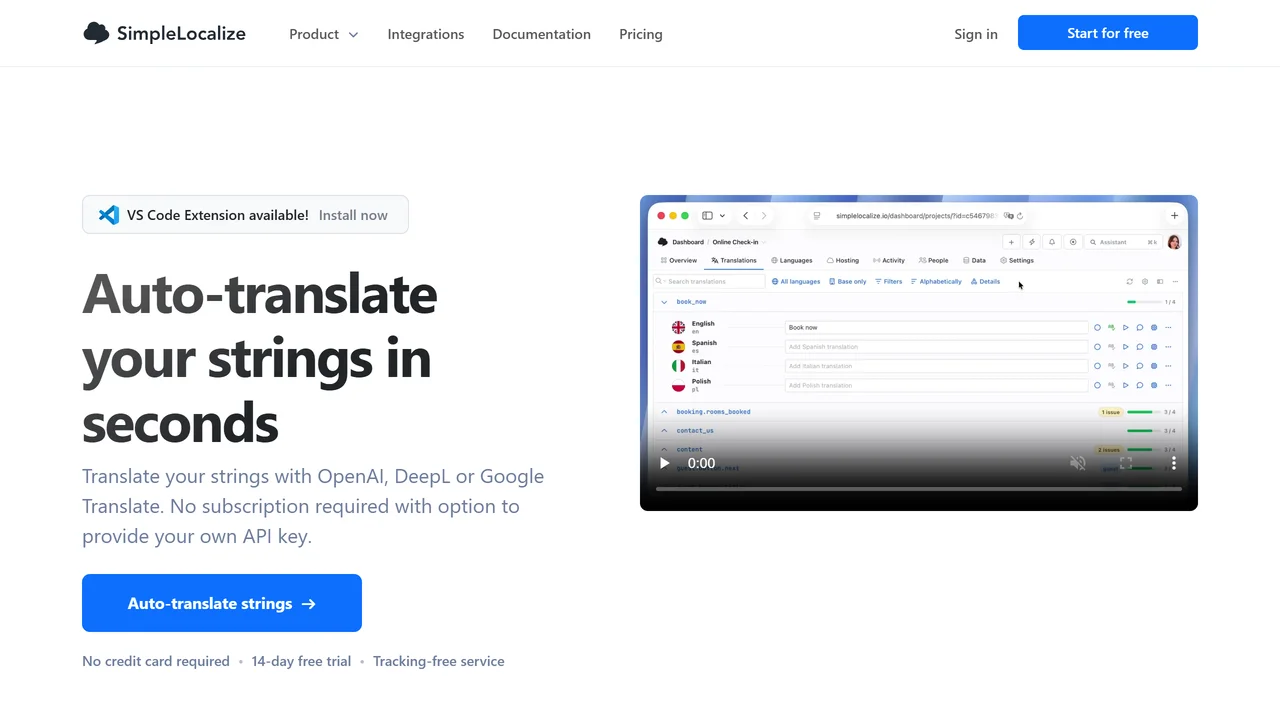Choose All languages filter in the demo video

tap(796, 281)
